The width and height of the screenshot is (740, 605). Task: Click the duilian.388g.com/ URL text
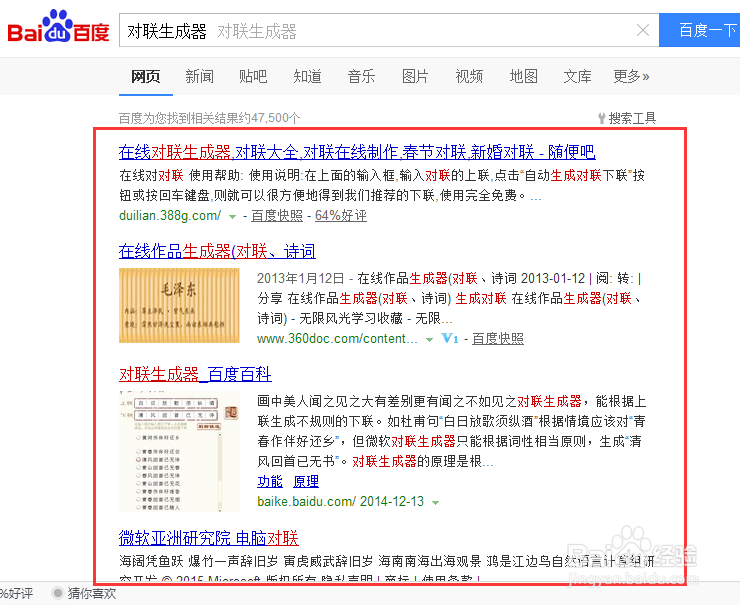[x=170, y=216]
